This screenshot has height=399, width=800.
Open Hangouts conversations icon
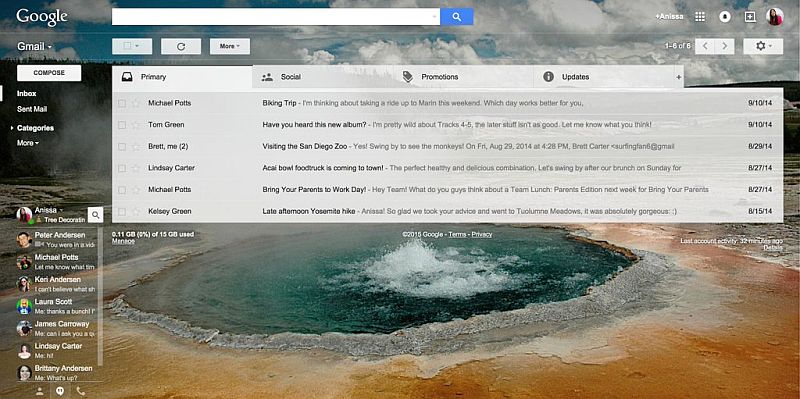[60, 391]
